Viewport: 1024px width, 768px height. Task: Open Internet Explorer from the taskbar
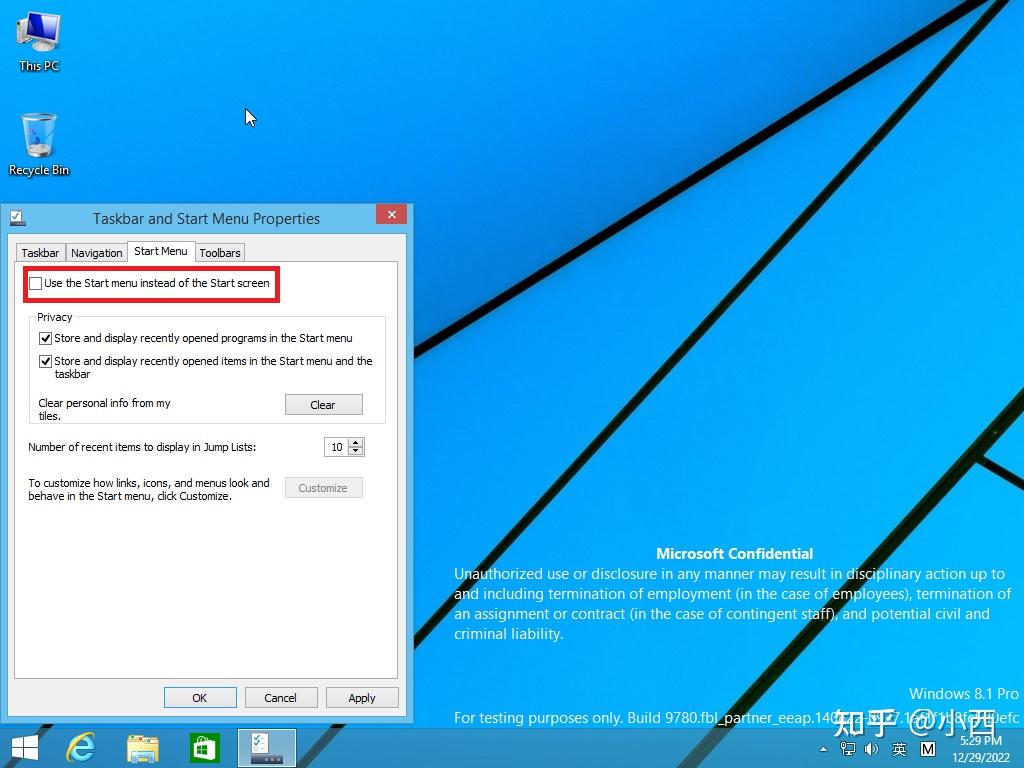pyautogui.click(x=81, y=747)
